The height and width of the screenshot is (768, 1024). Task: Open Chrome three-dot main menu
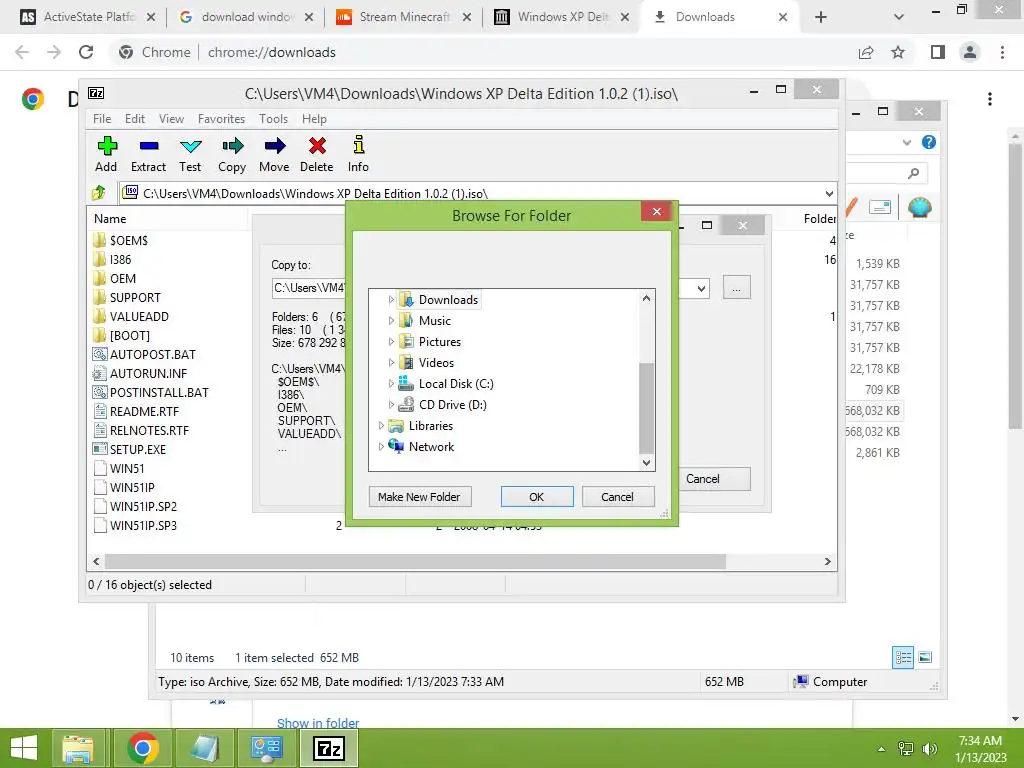coord(1002,52)
